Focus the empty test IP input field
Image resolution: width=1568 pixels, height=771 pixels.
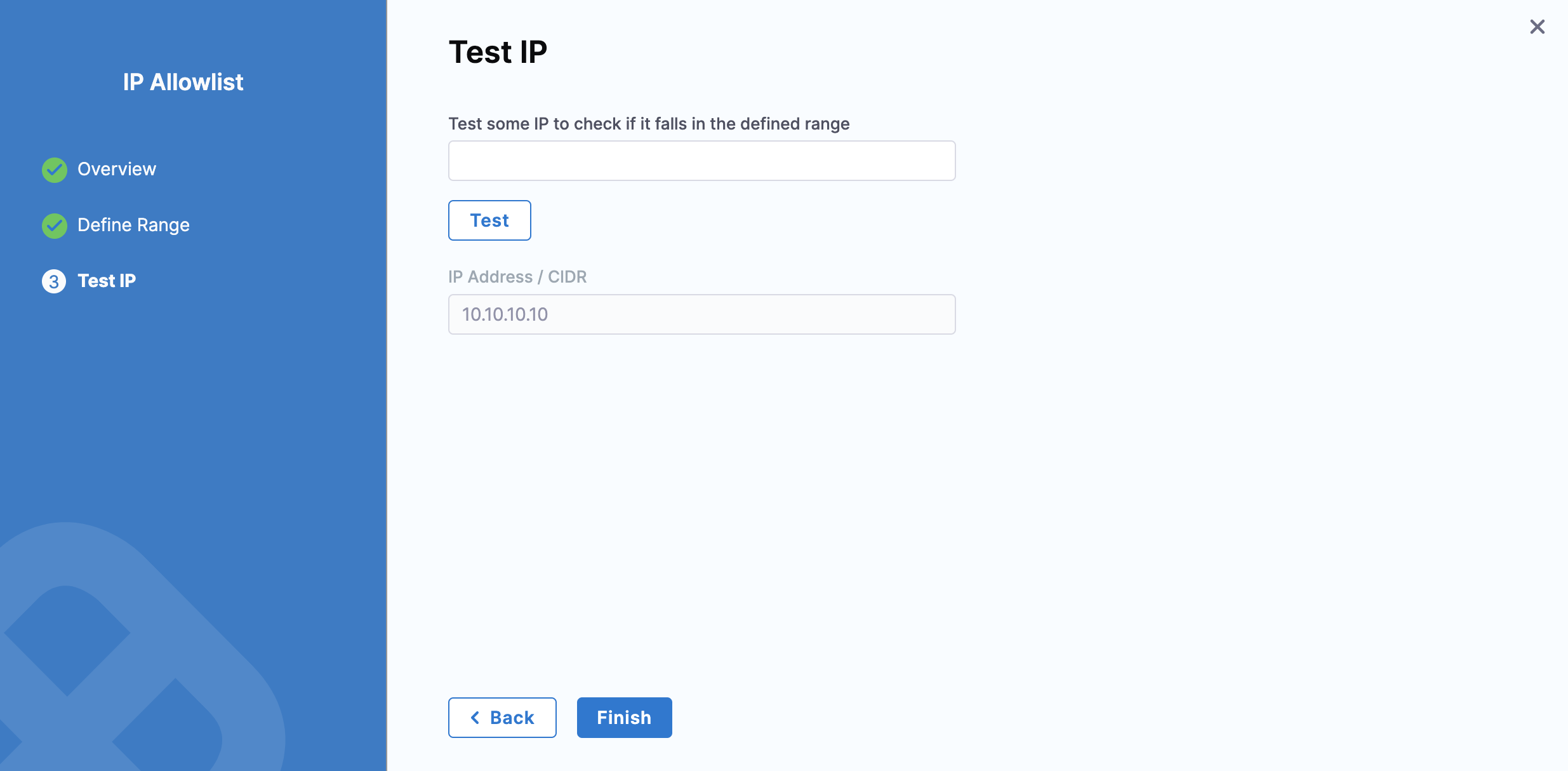(701, 161)
